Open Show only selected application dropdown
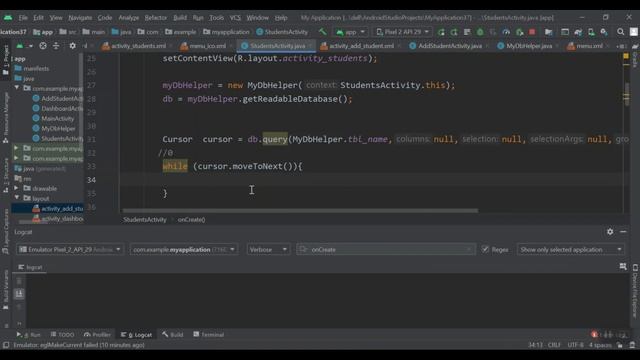 (x=571, y=249)
